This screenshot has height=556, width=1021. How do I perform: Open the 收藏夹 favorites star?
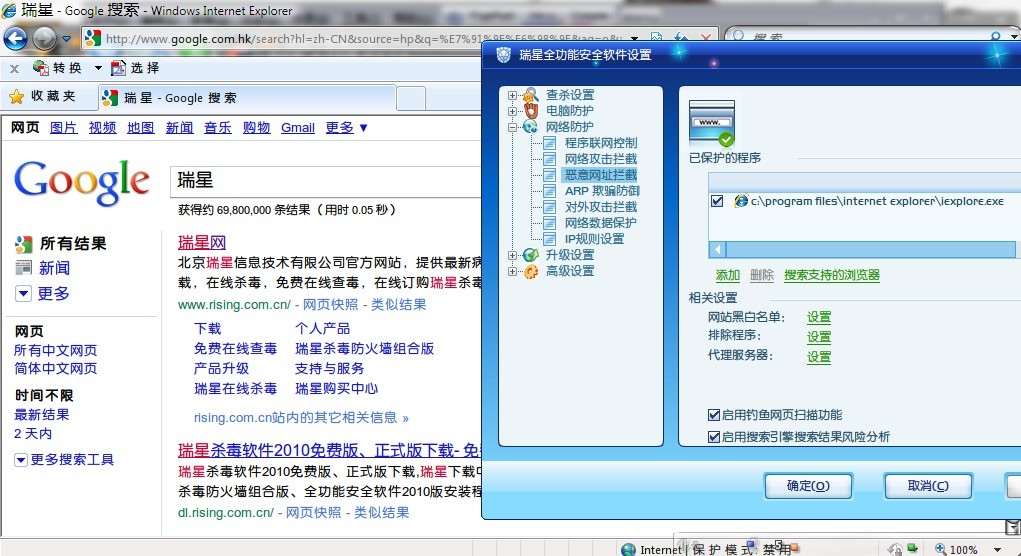[x=16, y=97]
